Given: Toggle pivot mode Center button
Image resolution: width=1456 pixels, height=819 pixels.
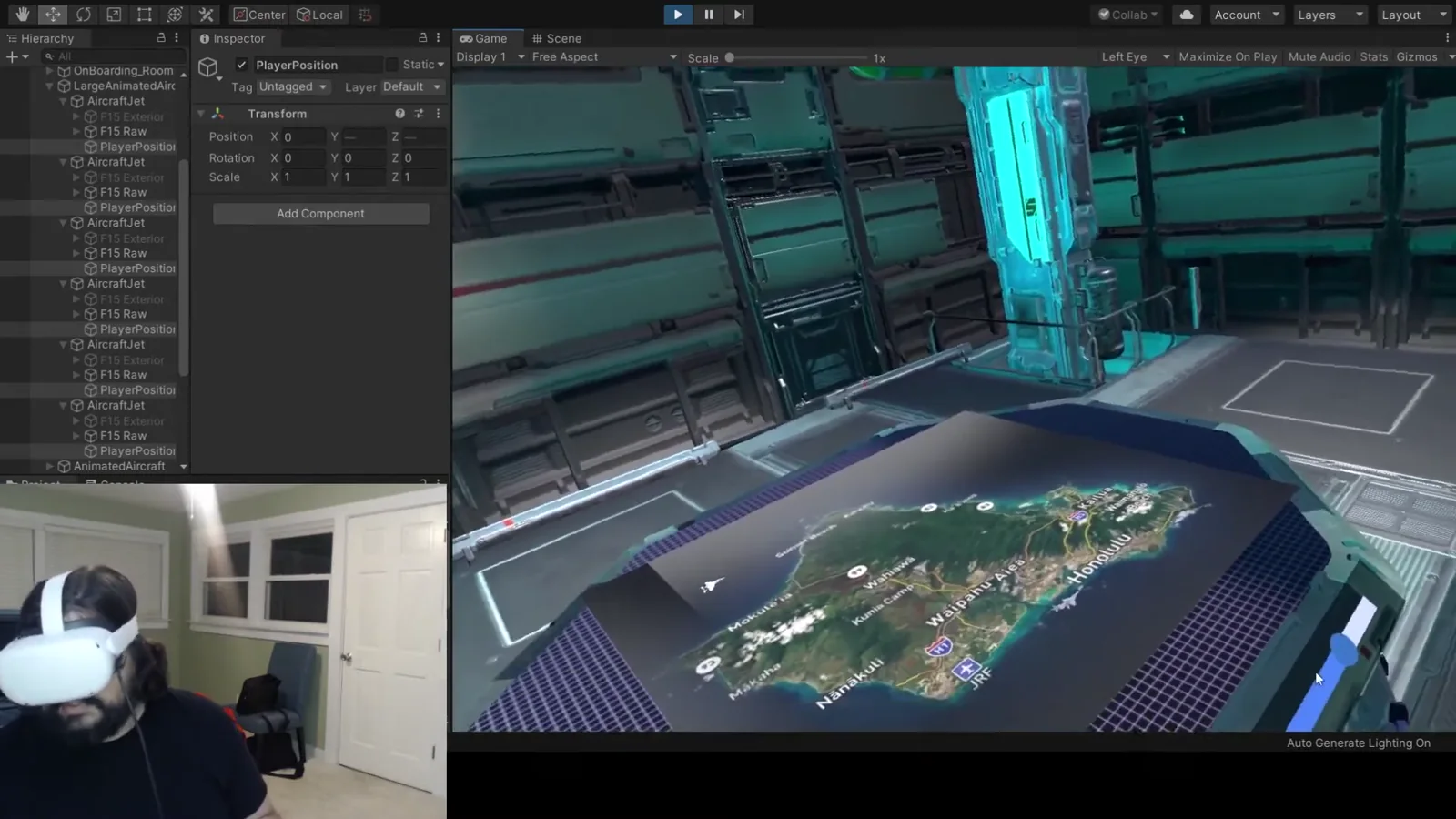Looking at the screenshot, I should 259,15.
